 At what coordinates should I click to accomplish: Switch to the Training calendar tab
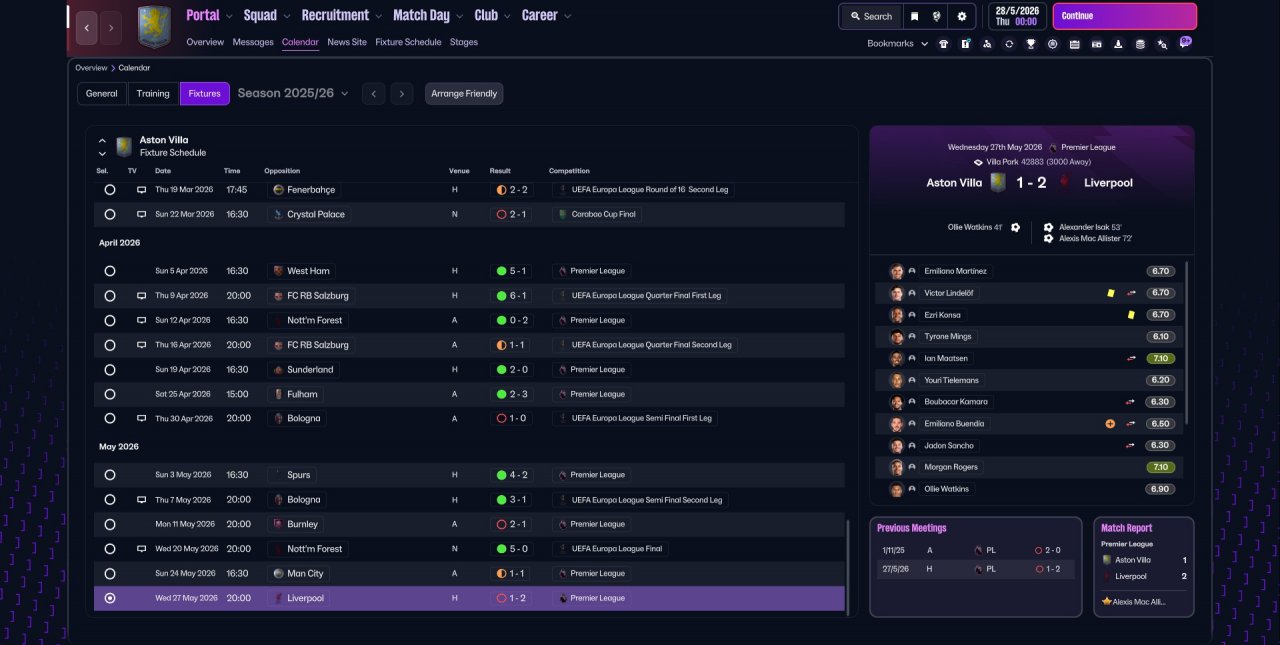[x=153, y=94]
